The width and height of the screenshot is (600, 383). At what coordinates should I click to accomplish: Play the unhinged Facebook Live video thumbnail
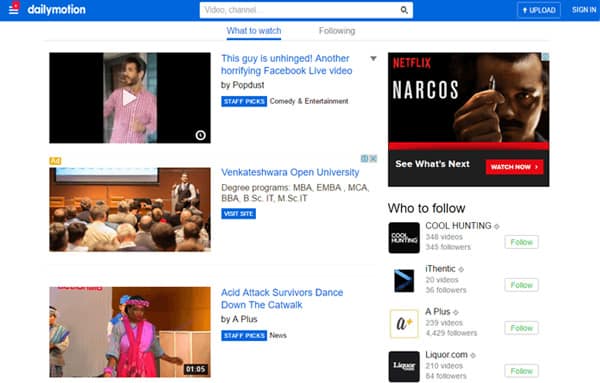(x=130, y=98)
